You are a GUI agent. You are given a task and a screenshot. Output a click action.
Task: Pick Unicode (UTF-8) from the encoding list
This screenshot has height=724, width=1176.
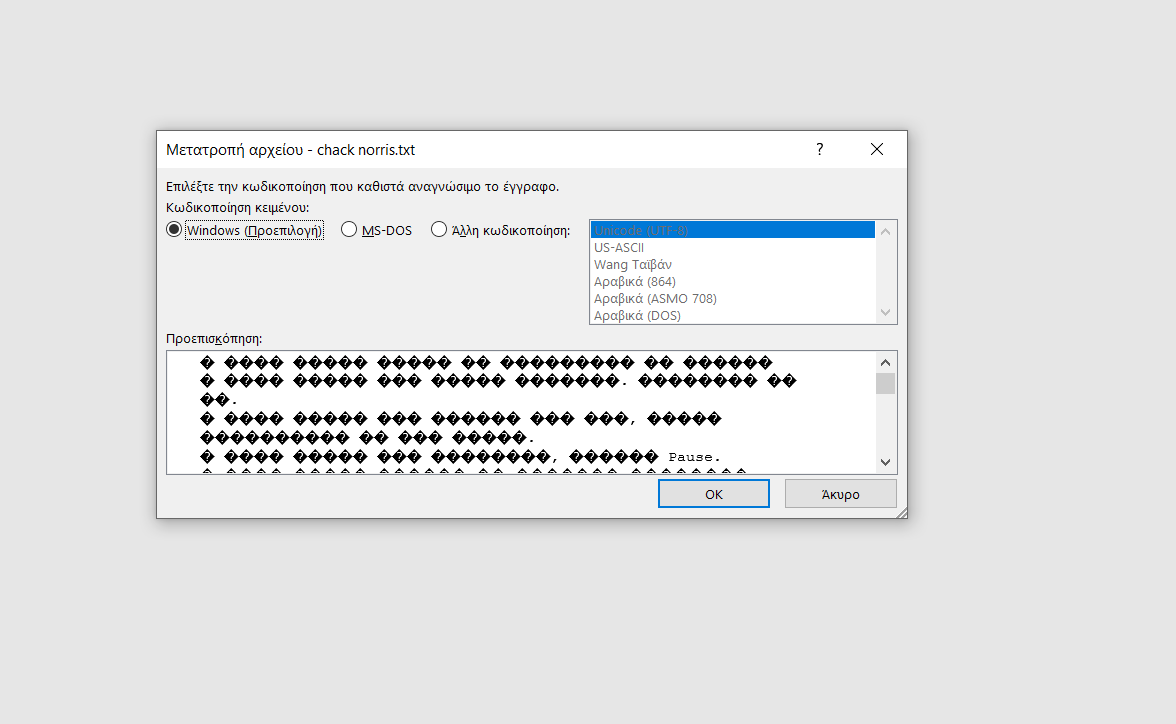pyautogui.click(x=732, y=230)
